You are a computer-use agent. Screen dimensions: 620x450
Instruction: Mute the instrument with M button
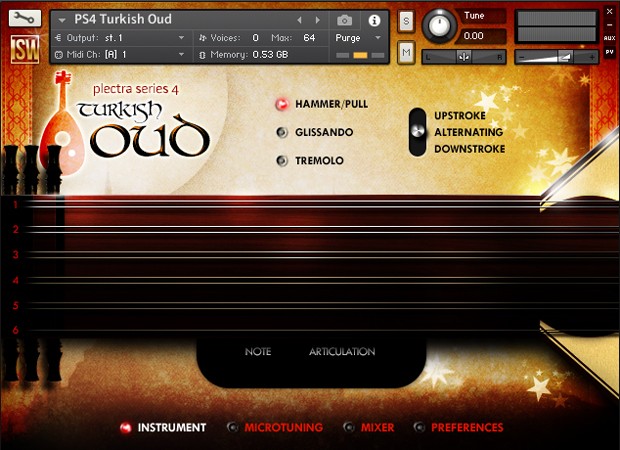[406, 52]
